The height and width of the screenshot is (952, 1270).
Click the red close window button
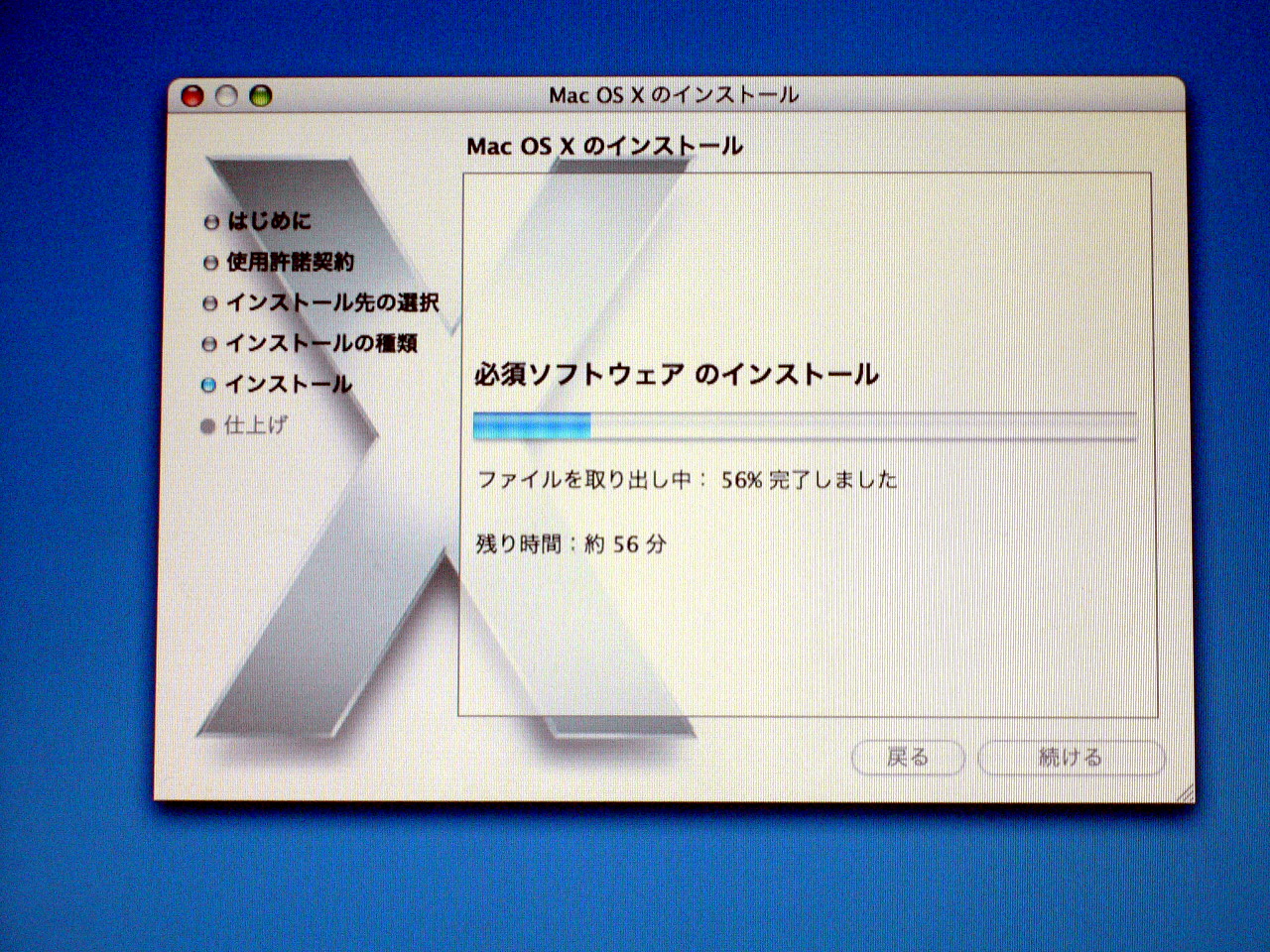tap(192, 95)
